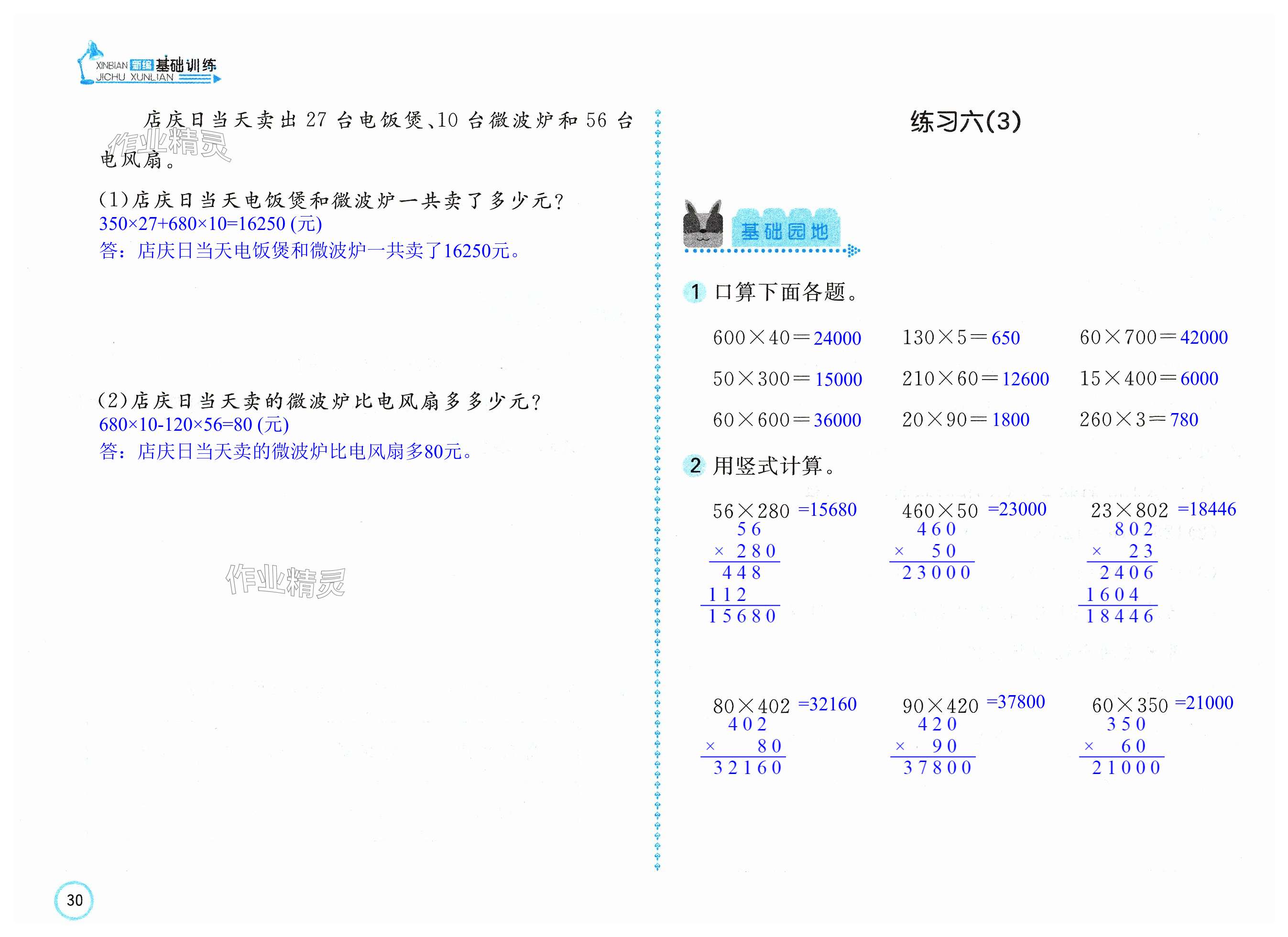The height and width of the screenshot is (937, 1288).
Task: Click the circled page number 30
Action: (74, 900)
